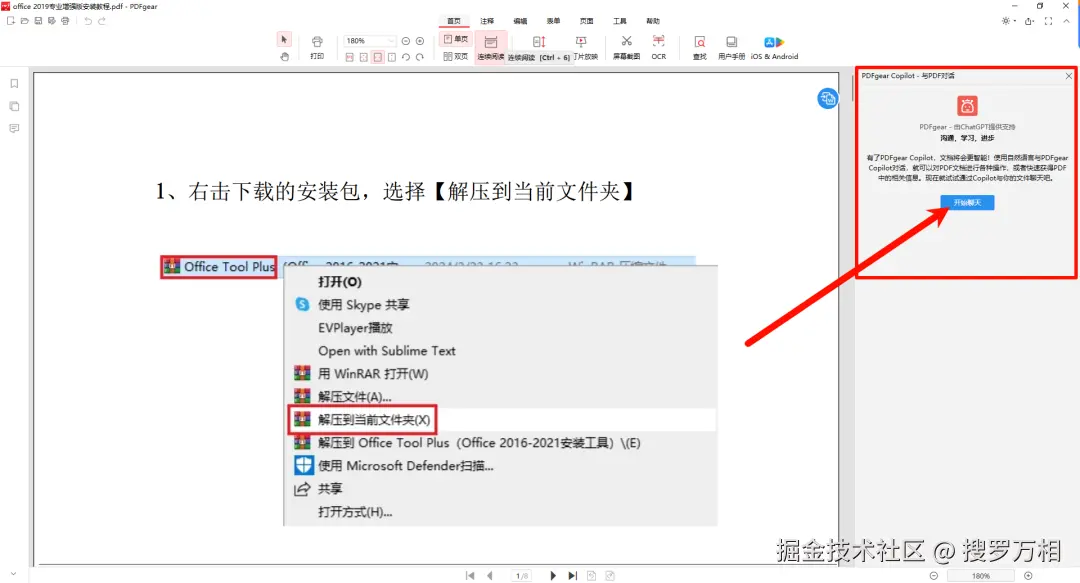
Task: Take a screenshot with 屏幕截图 tool
Action: [x=625, y=44]
